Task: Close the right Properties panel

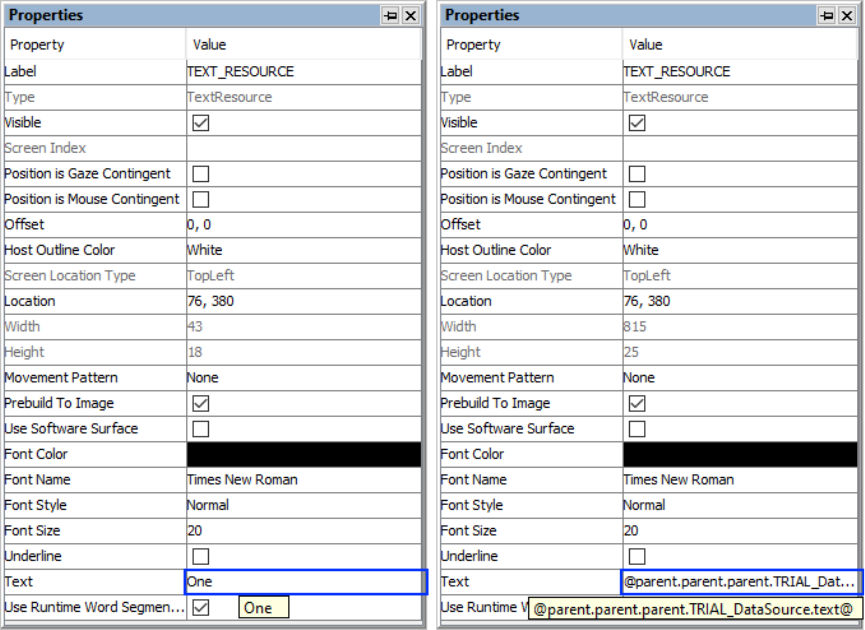Action: click(847, 15)
